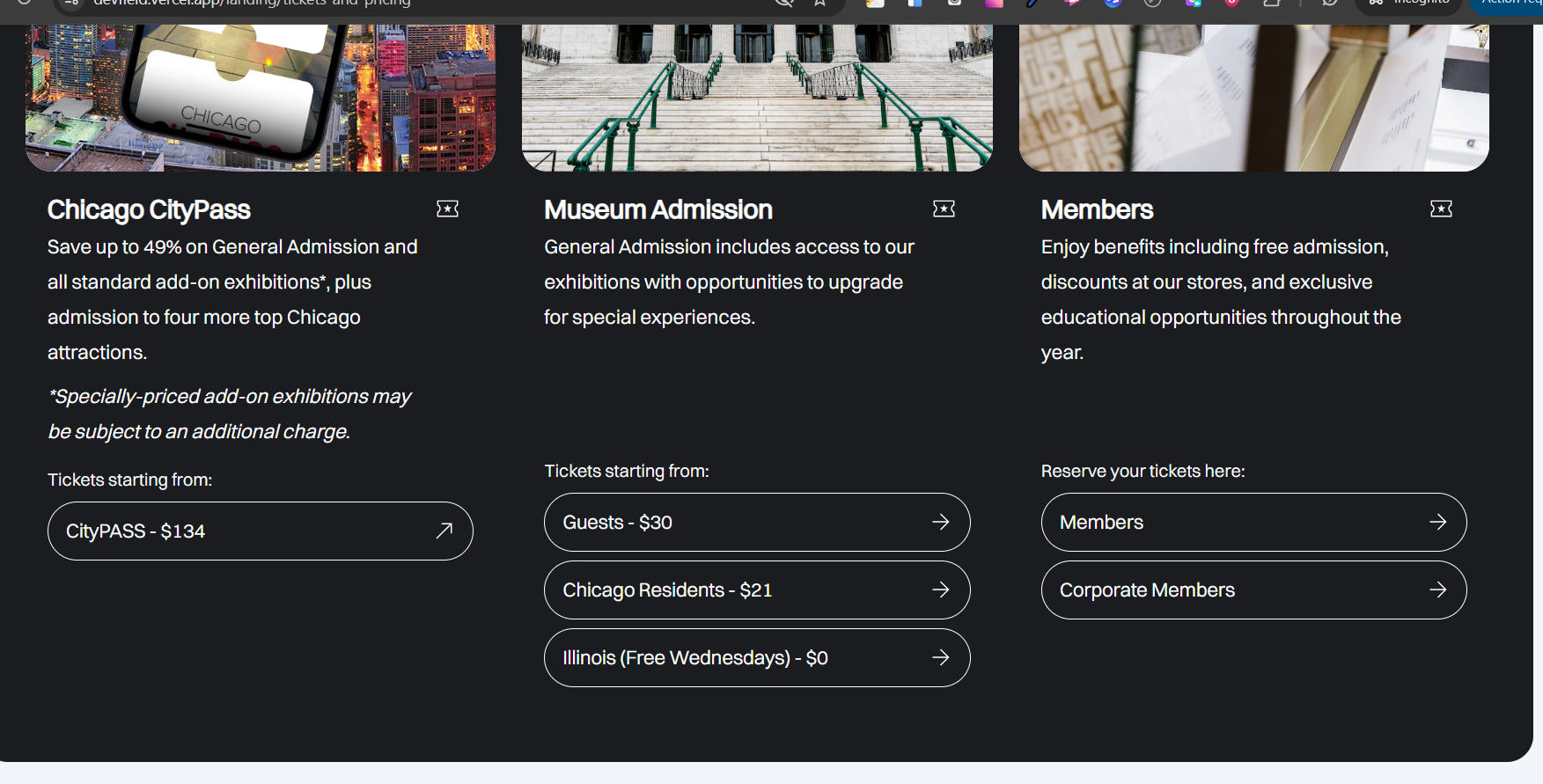This screenshot has height=784, width=1543.
Task: Bookmark this page with the star icon
Action: click(819, 3)
